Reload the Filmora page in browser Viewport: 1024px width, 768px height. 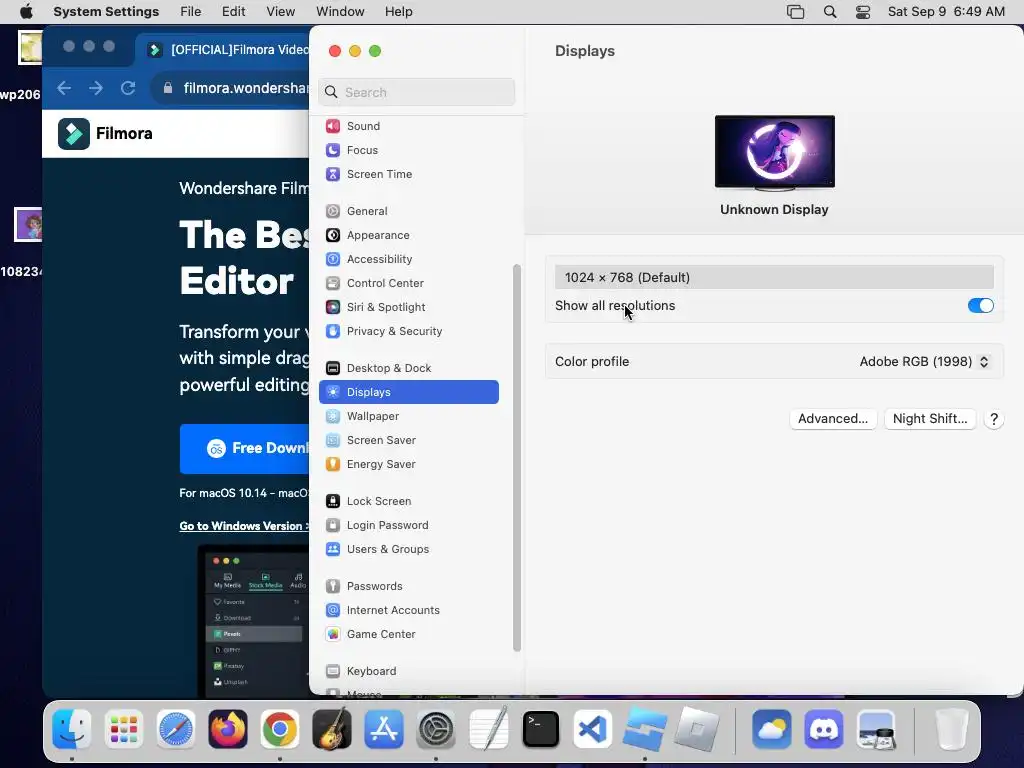(x=128, y=88)
